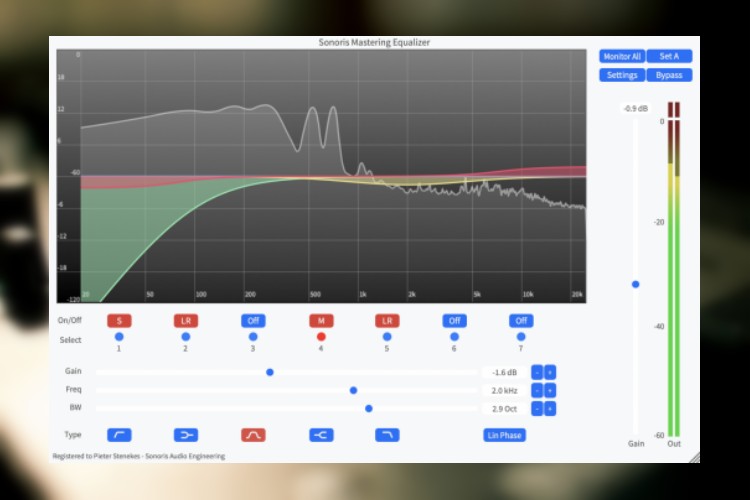Turn on band 7 Off button
Image resolution: width=750 pixels, height=500 pixels.
(521, 321)
